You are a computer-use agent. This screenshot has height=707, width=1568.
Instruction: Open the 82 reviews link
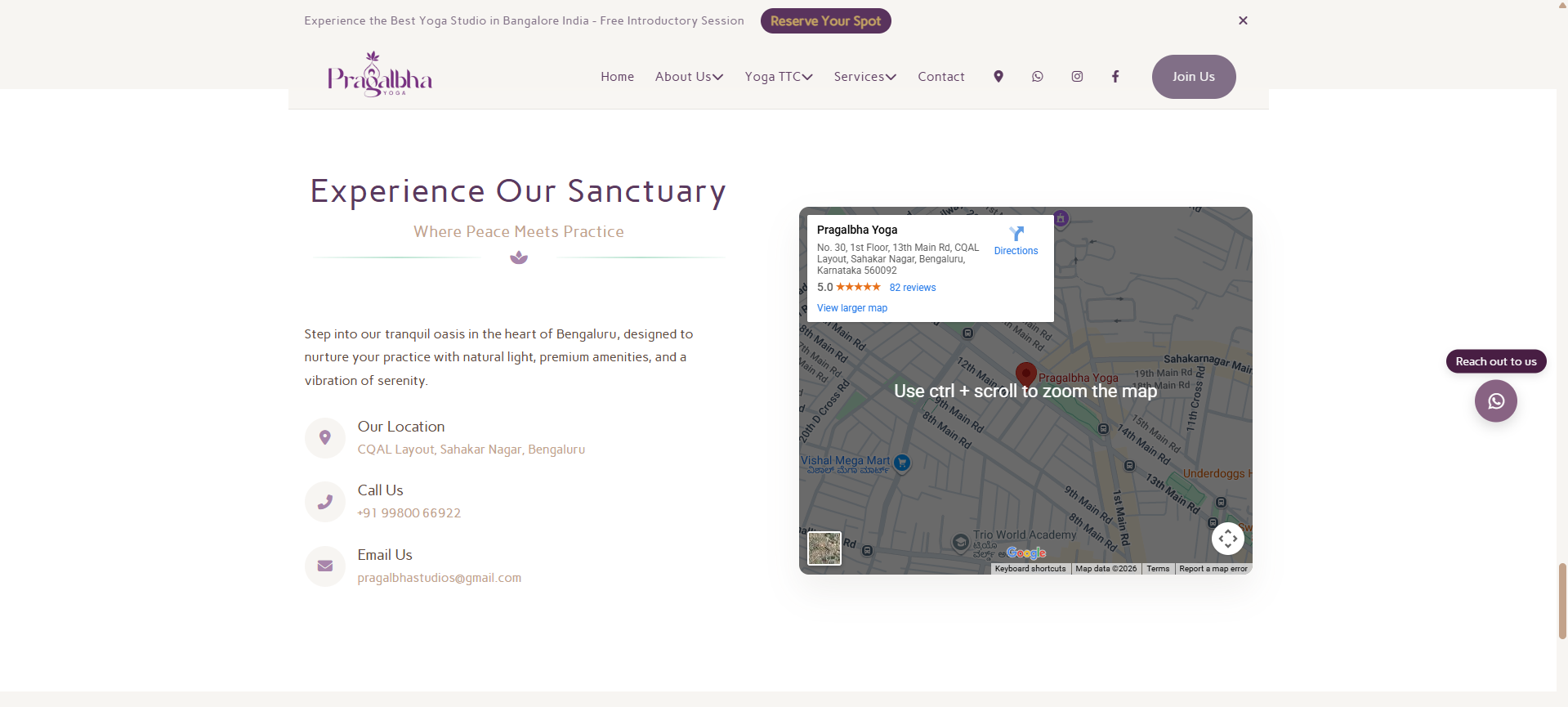click(913, 288)
